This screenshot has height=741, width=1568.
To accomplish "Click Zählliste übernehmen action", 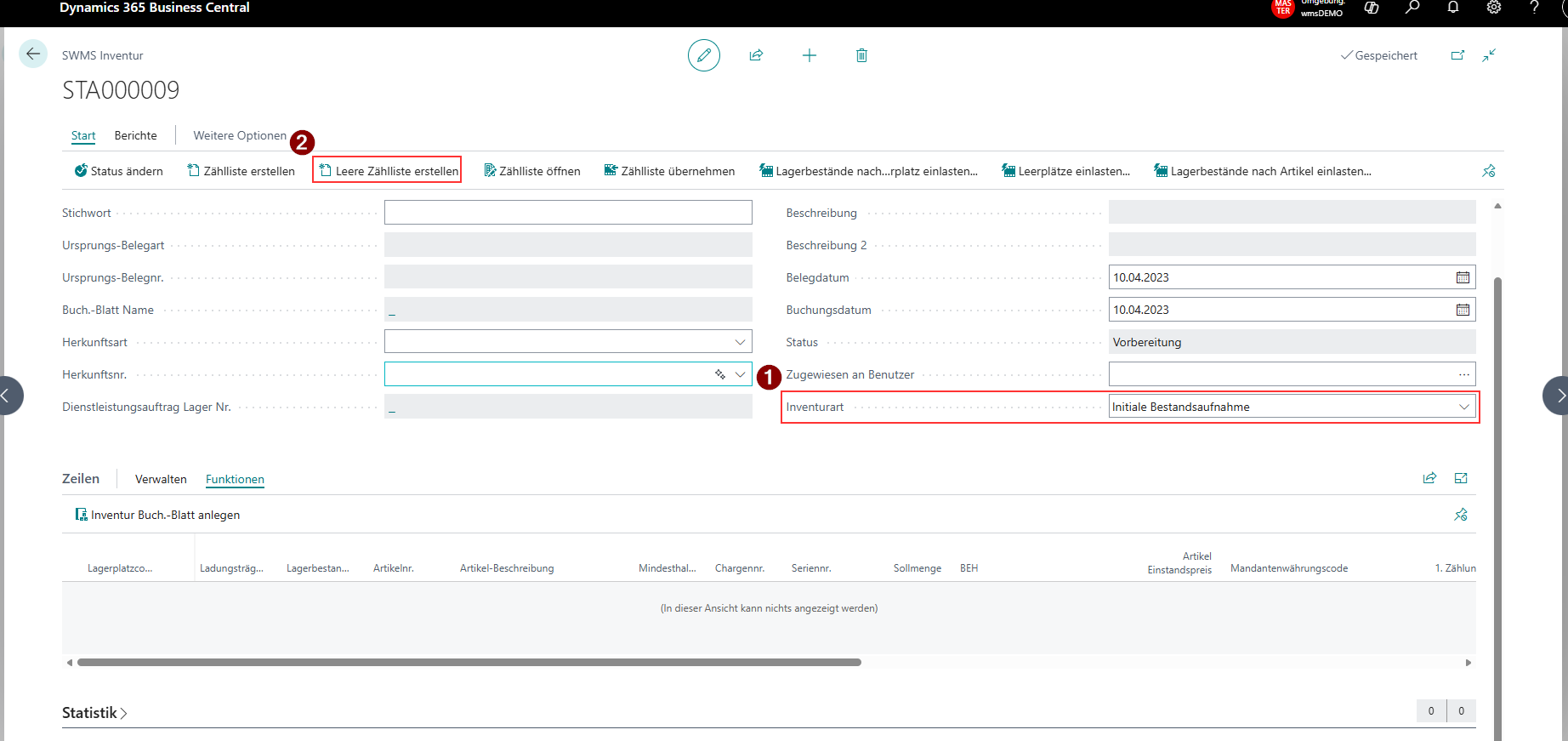I will click(x=670, y=171).
